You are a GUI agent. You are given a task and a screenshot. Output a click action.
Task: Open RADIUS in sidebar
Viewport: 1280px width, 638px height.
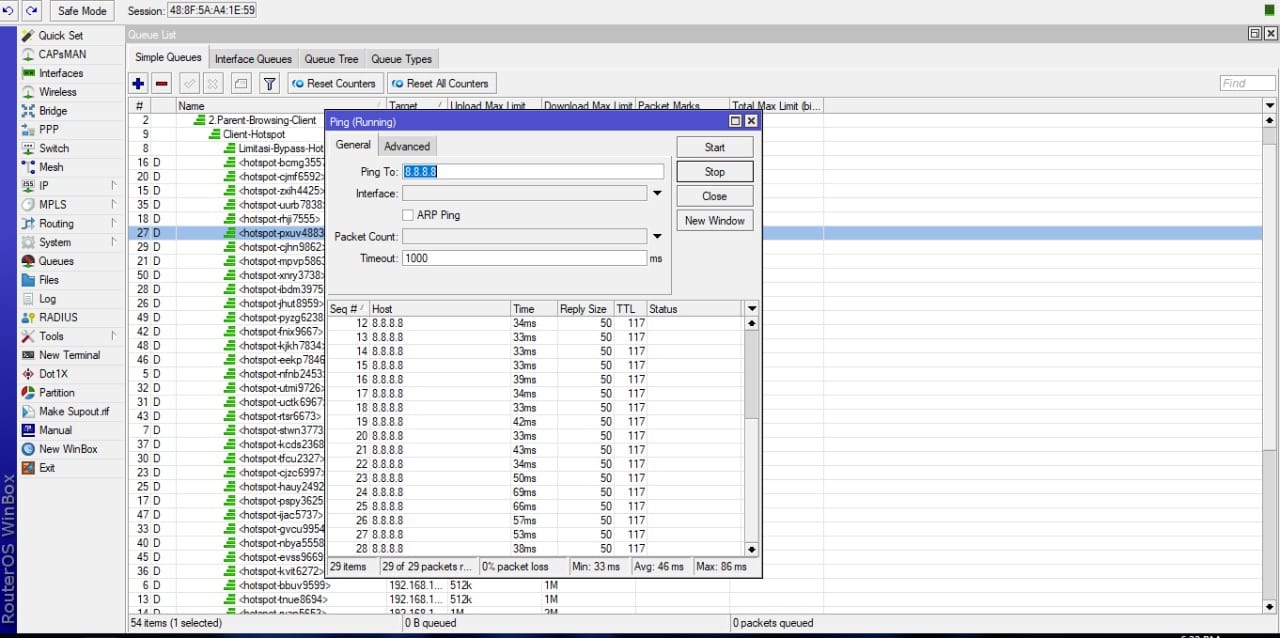58,317
